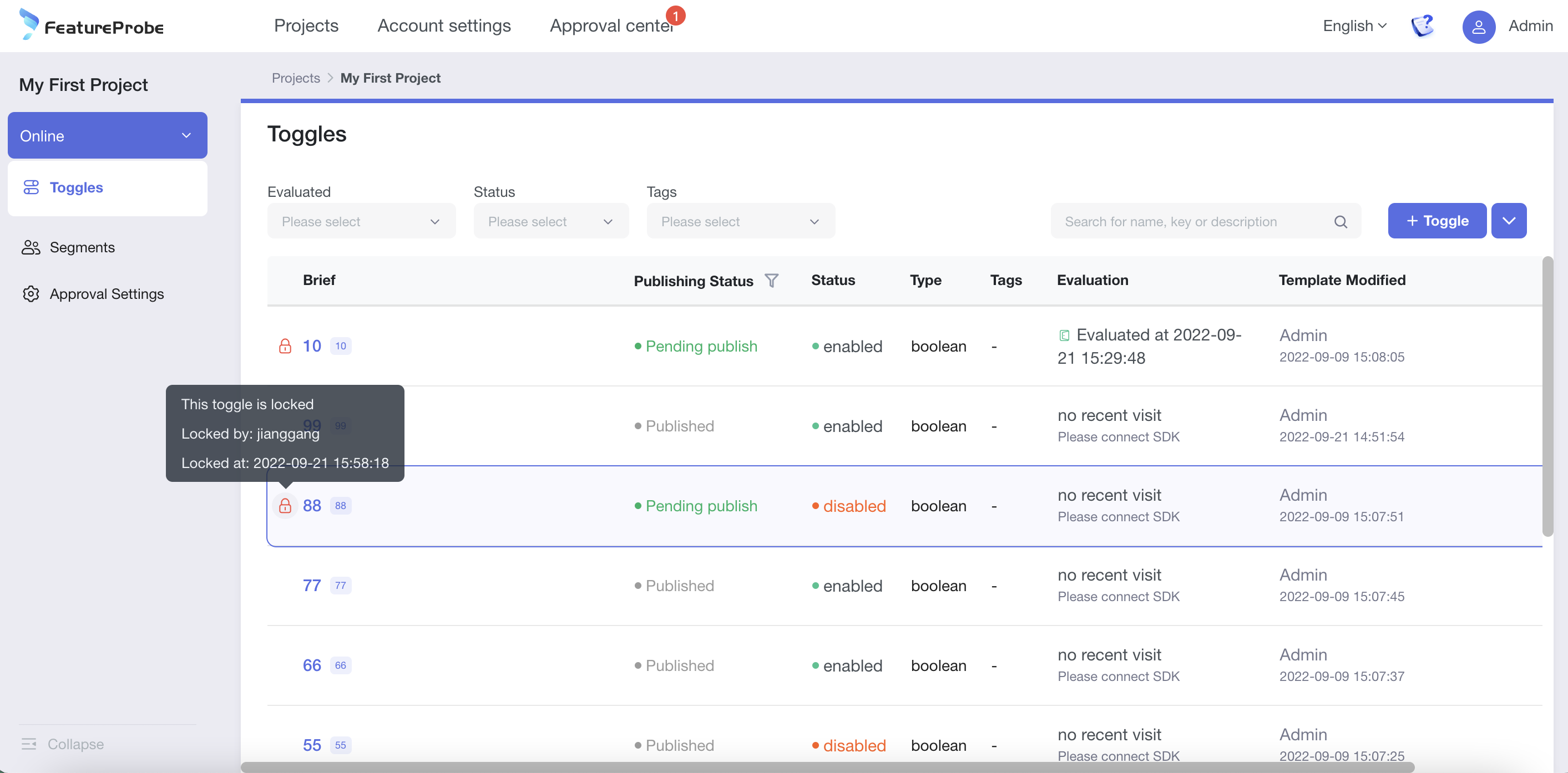Click the evaluated copy icon for toggle 10
Image resolution: width=1568 pixels, height=773 pixels.
(x=1064, y=335)
